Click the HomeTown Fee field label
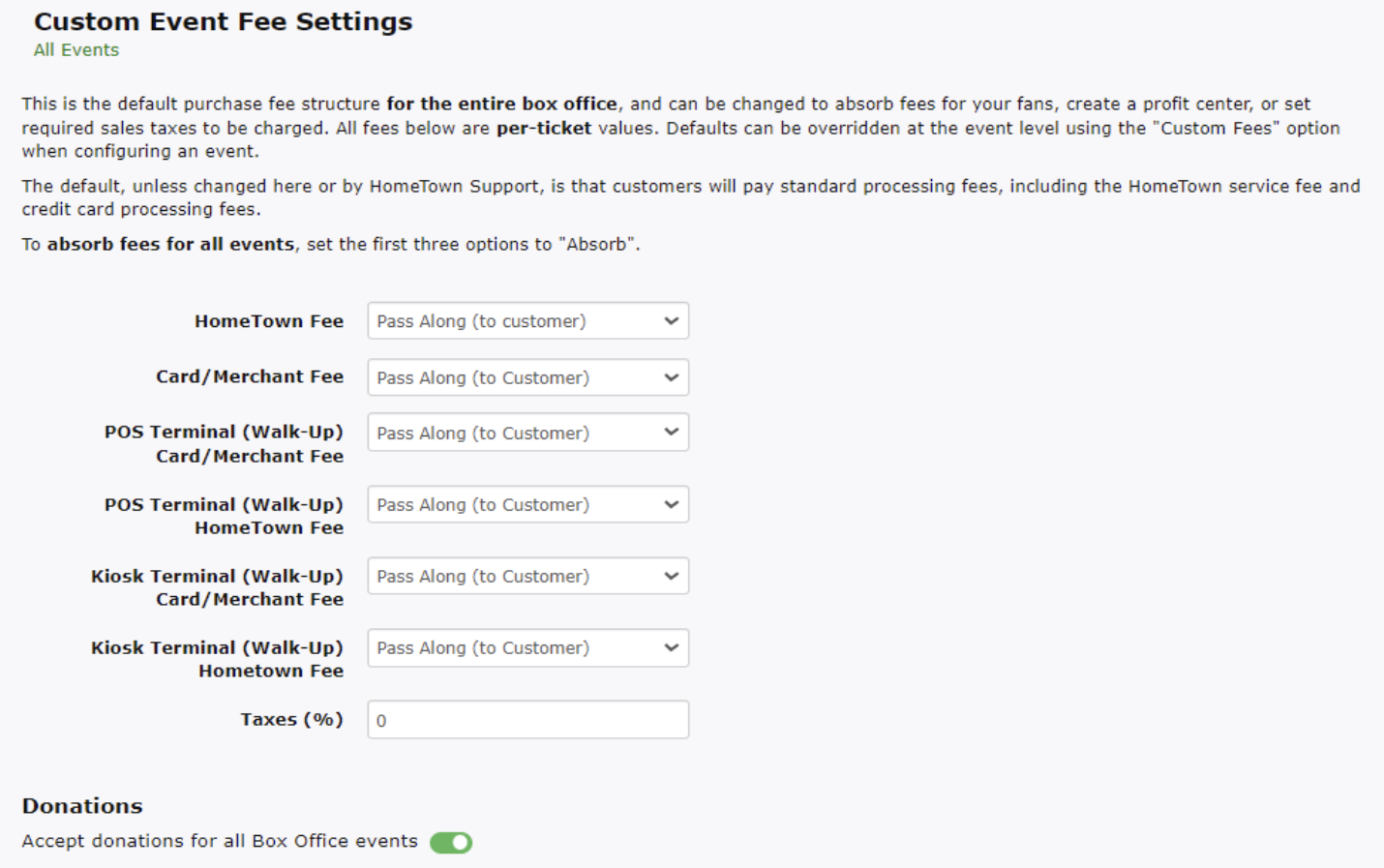 pos(268,321)
